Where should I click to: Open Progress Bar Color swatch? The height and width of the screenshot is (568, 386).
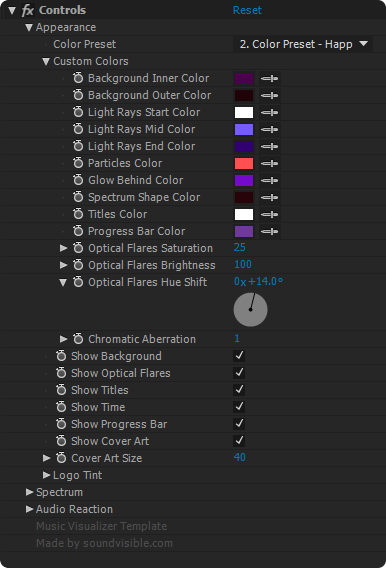click(x=244, y=231)
